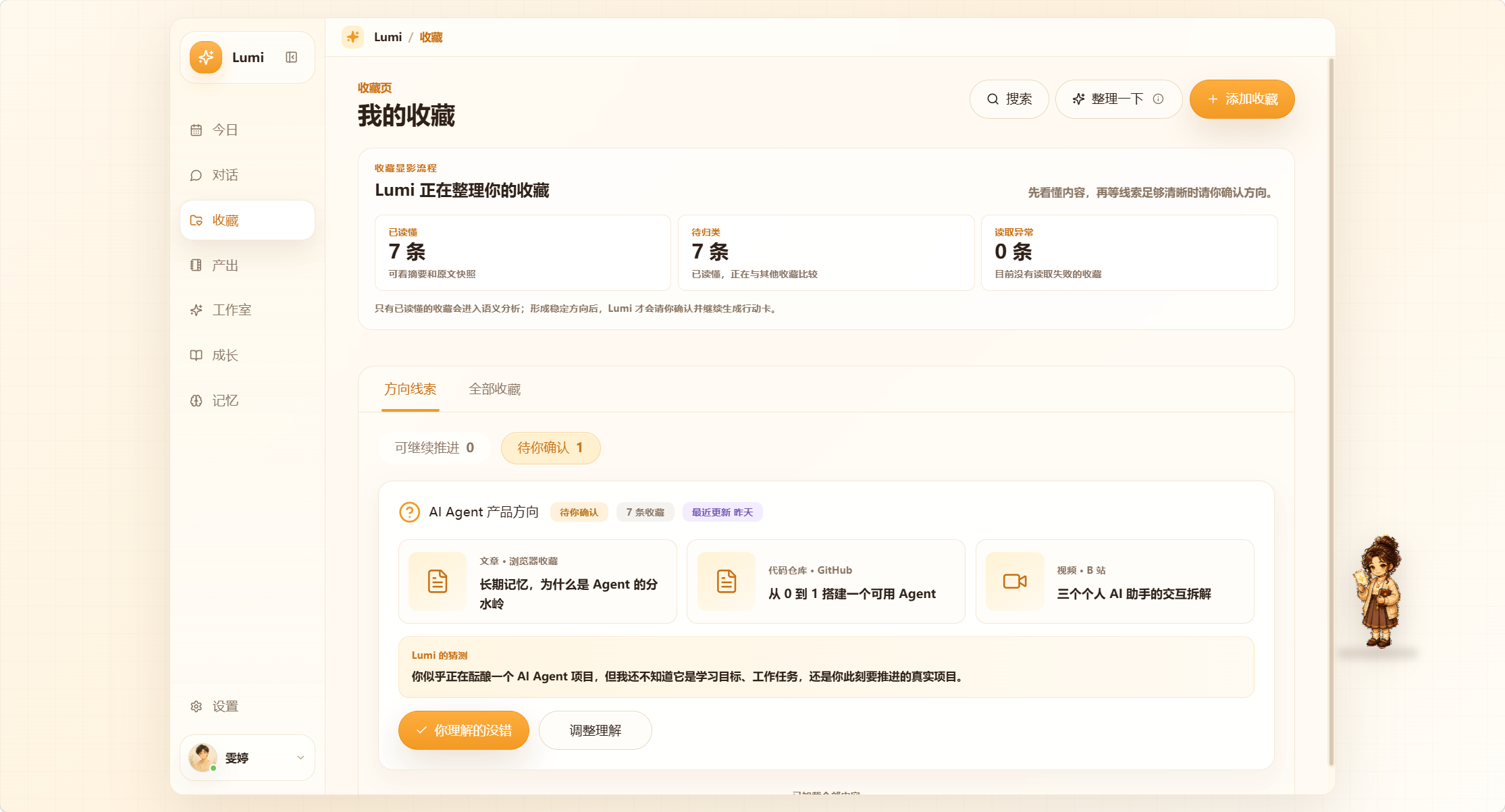Click the 最近更新 昨天 badge
Viewport: 1505px width, 812px height.
click(x=722, y=512)
